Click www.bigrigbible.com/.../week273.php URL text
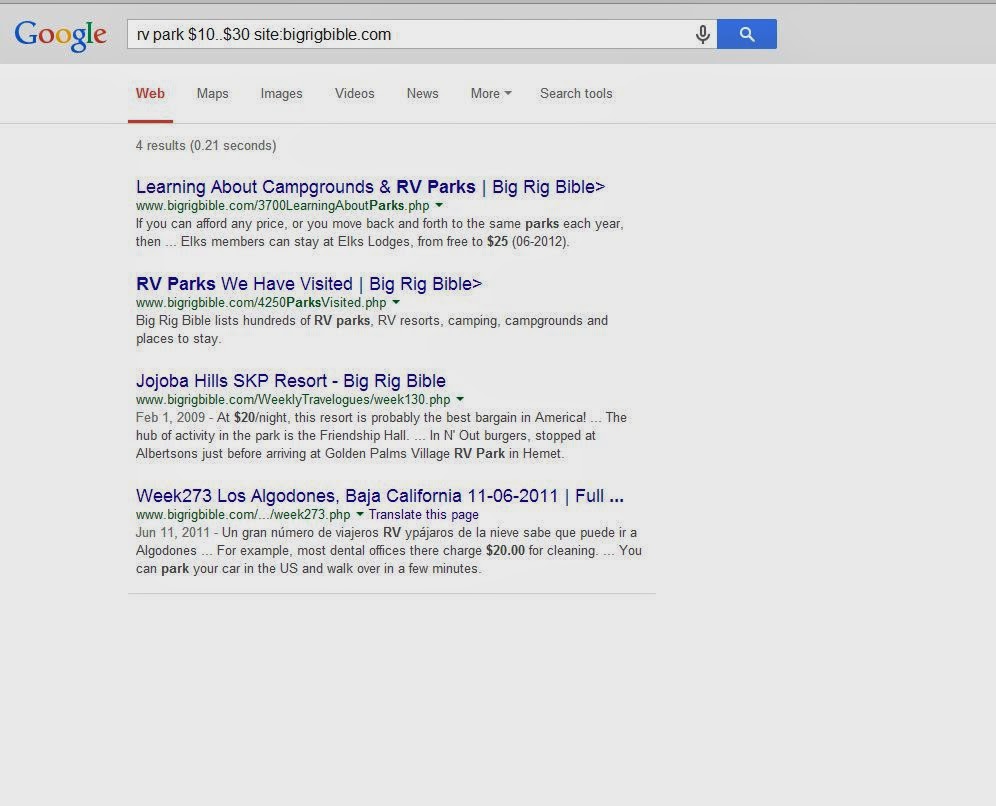The image size is (996, 806). coord(243,514)
